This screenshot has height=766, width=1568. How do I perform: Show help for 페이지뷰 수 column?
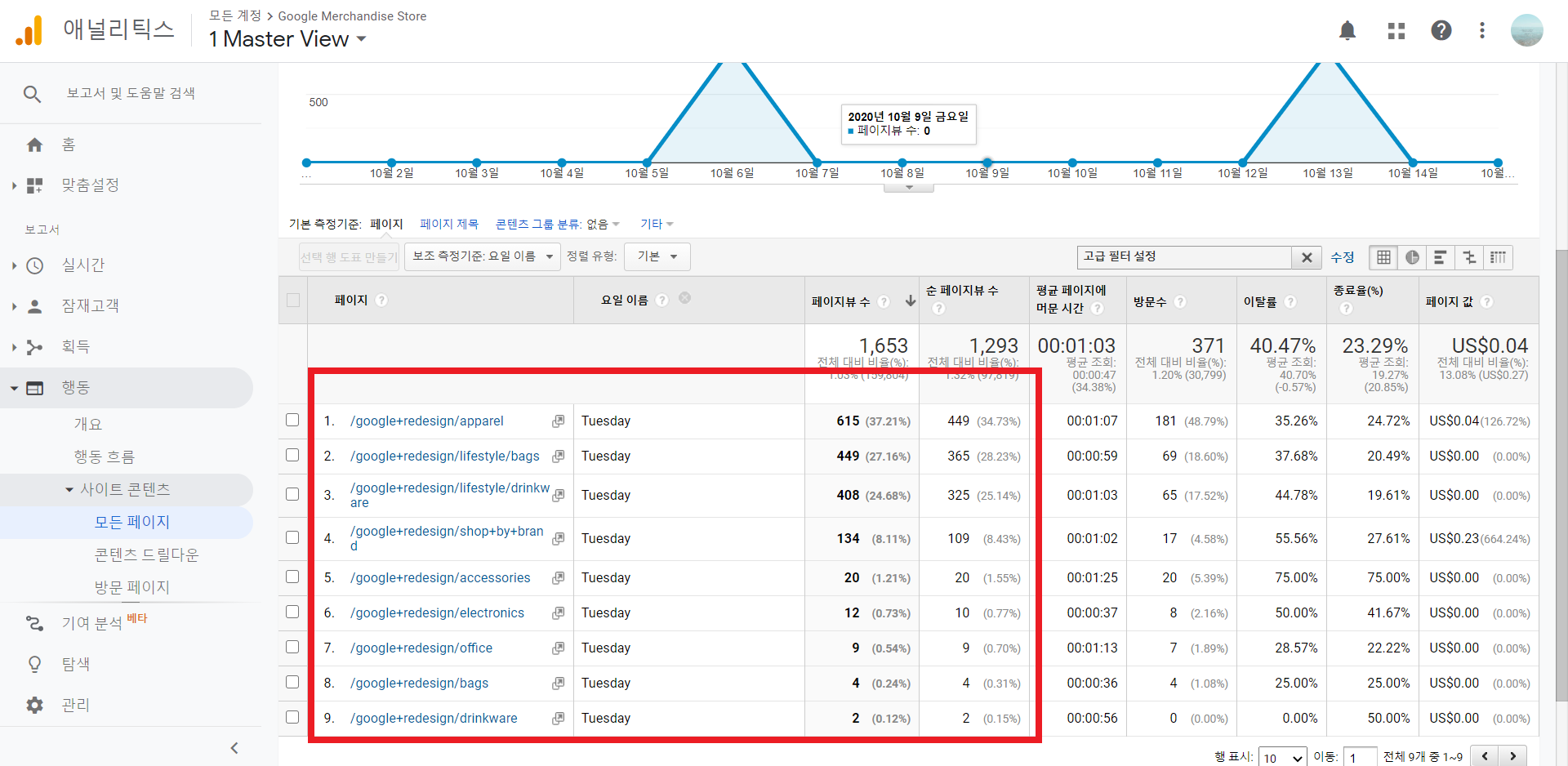pos(884,301)
